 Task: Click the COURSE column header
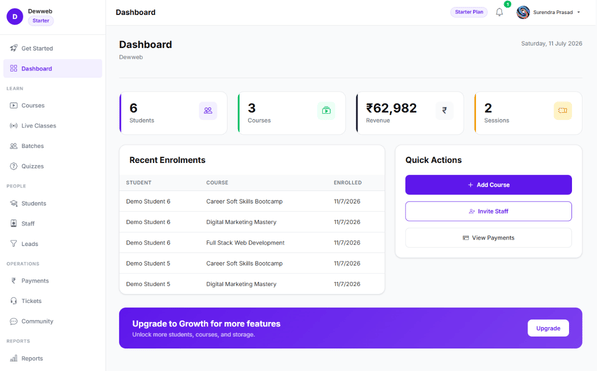217,182
